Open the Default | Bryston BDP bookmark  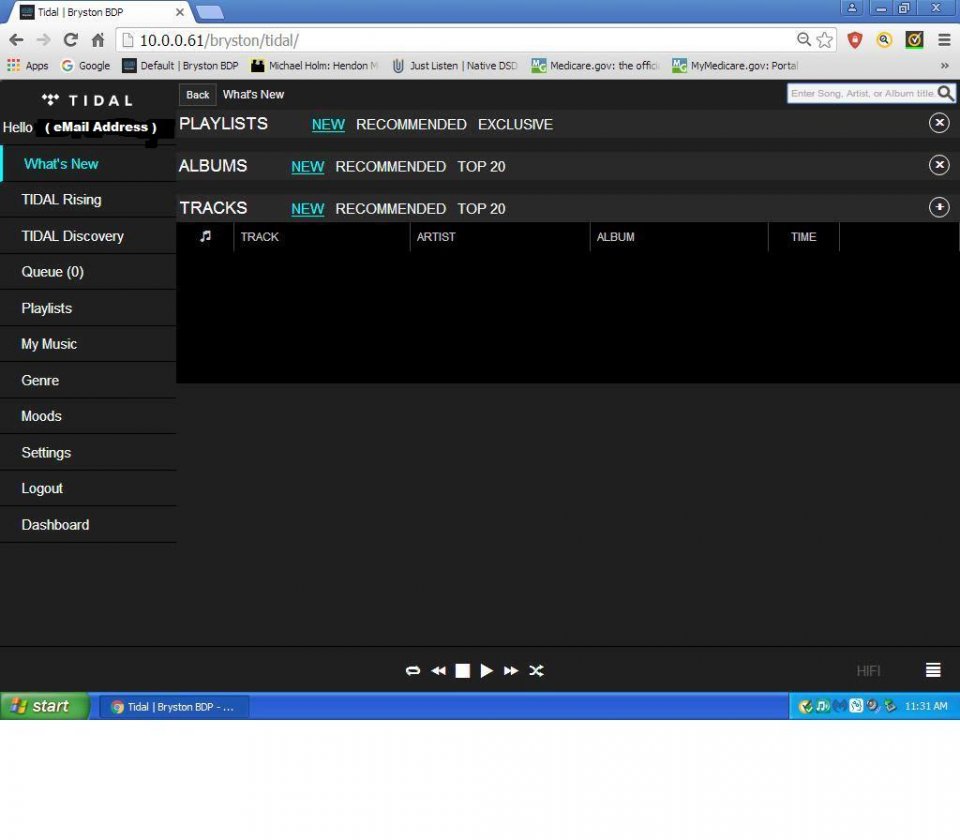click(181, 66)
